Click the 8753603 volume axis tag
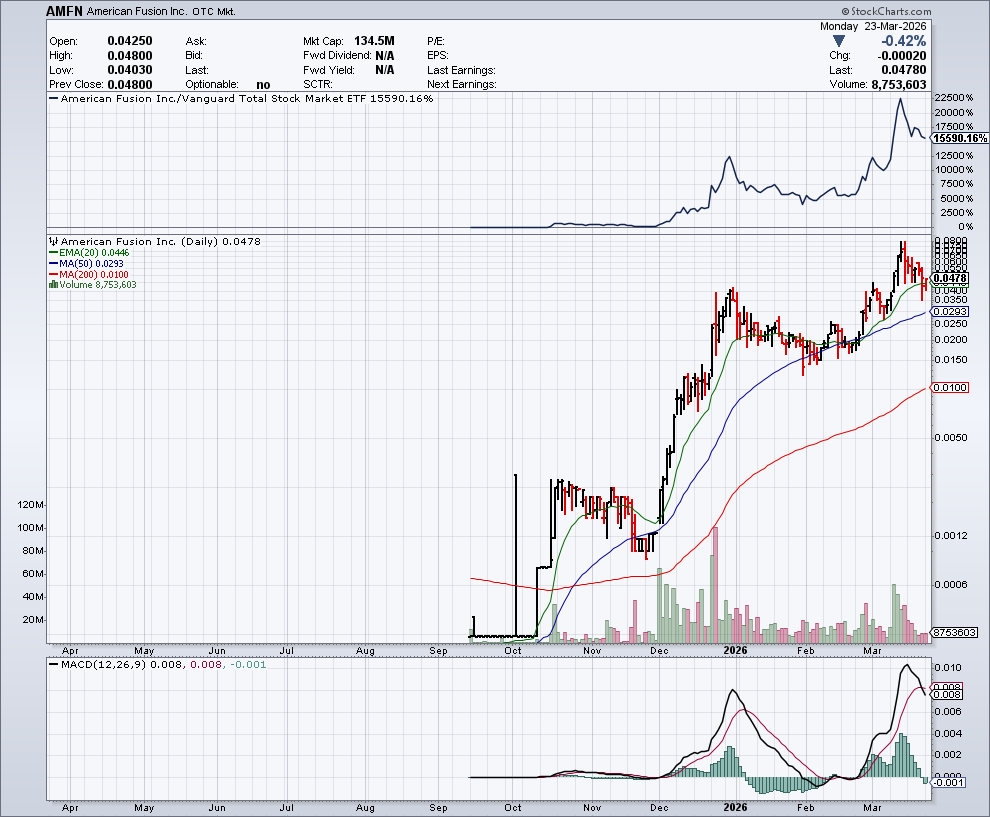This screenshot has height=817, width=990. click(x=955, y=632)
